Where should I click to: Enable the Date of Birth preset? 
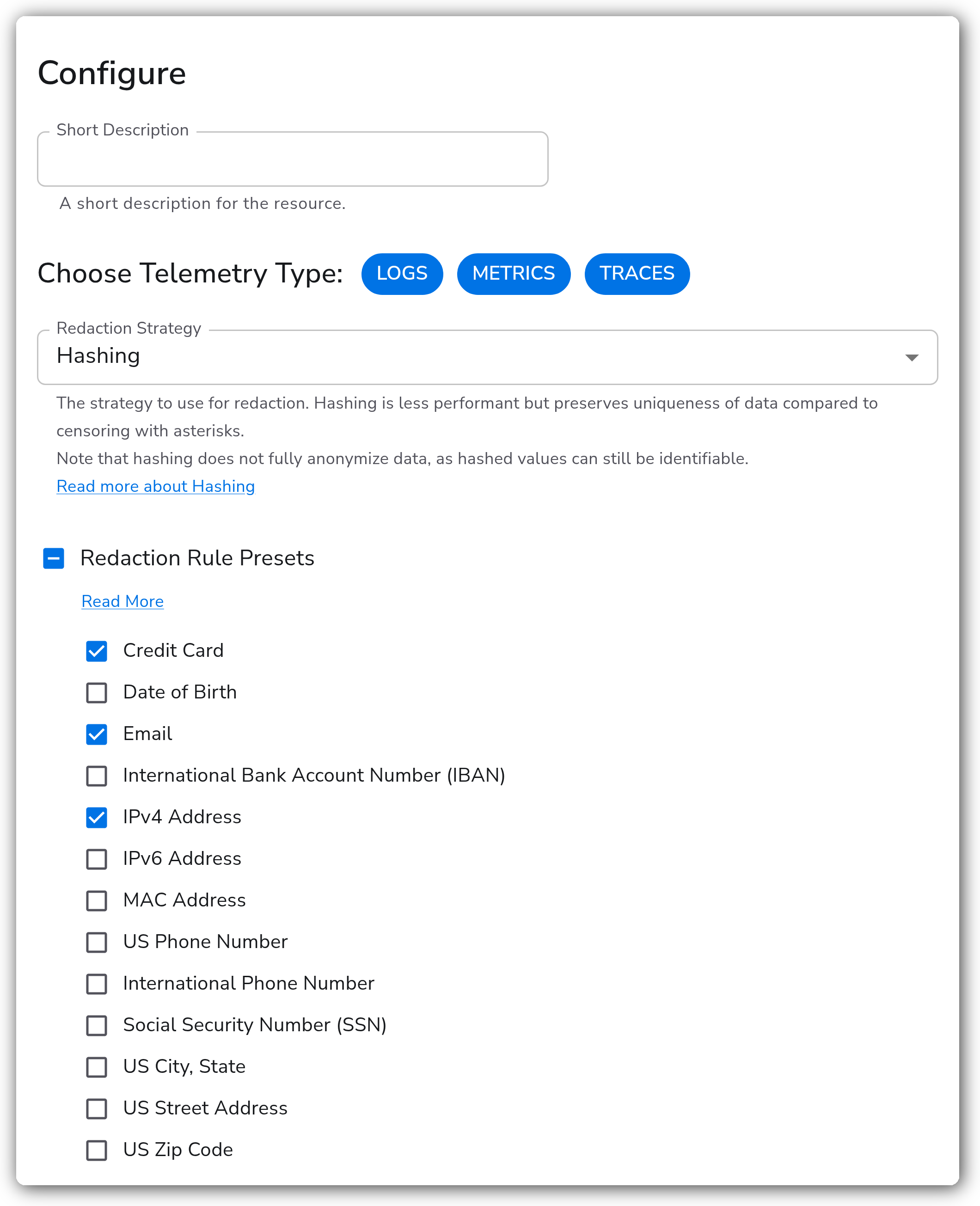coord(97,692)
